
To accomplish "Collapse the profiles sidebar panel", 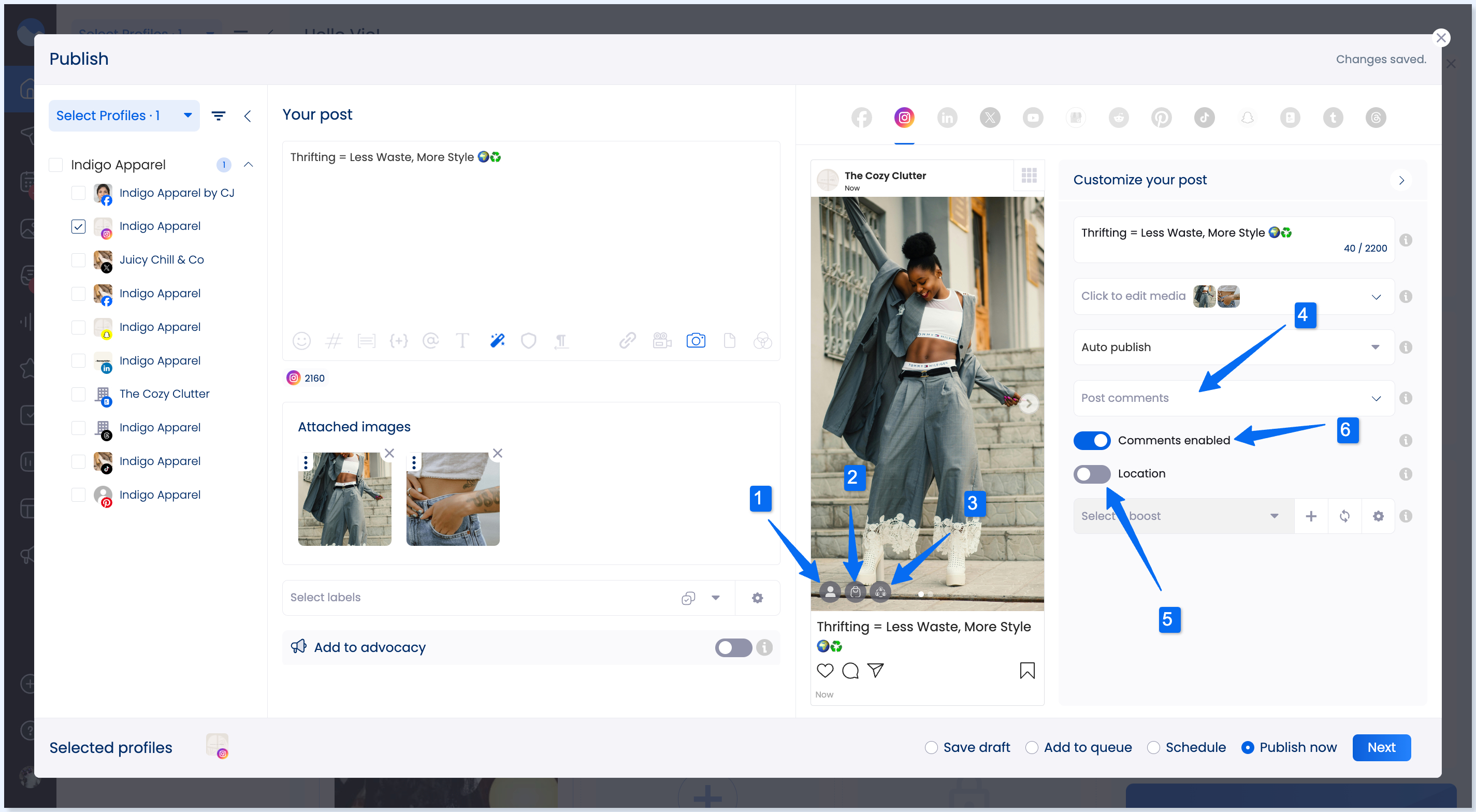I will [248, 117].
